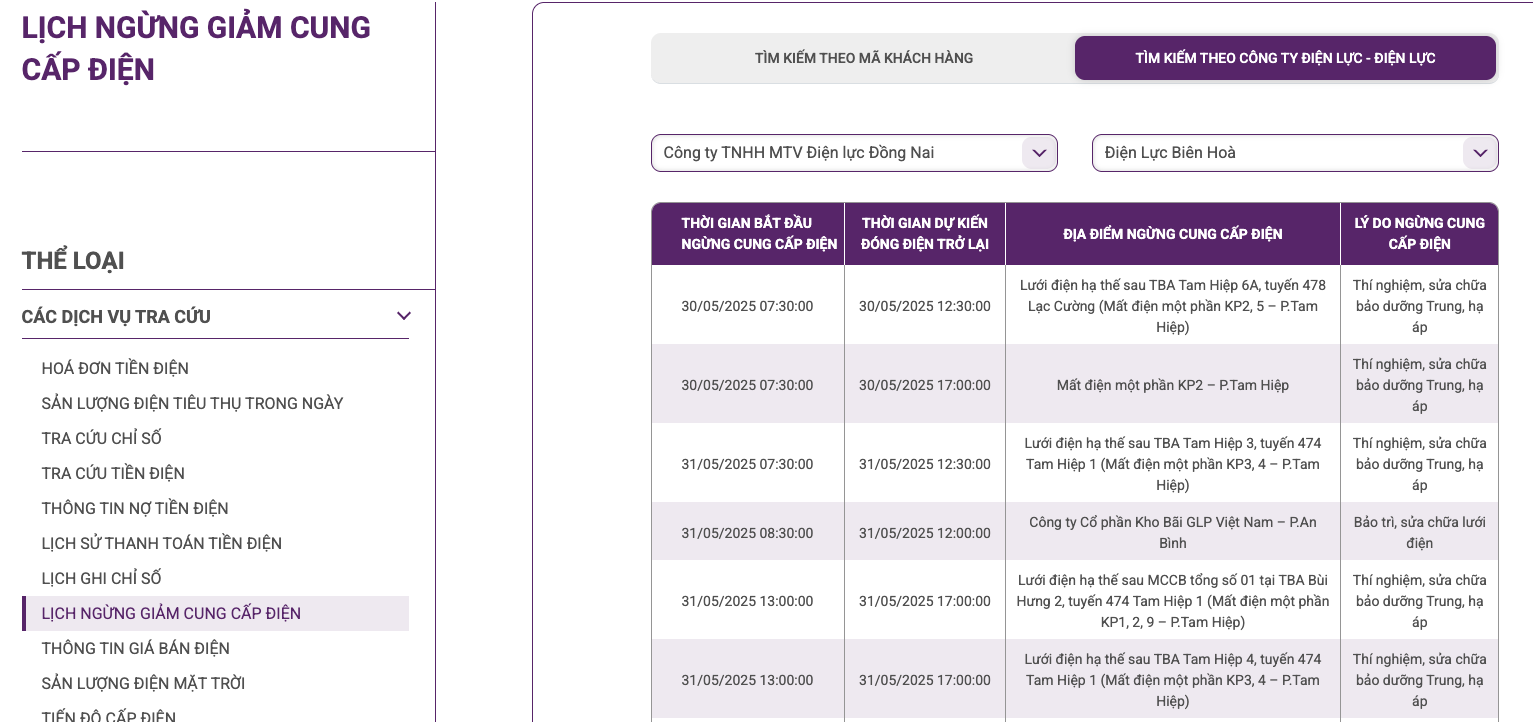Screen dimensions: 1533x722
Task: Open the electricity company dropdown arrow
Action: pos(1038,153)
